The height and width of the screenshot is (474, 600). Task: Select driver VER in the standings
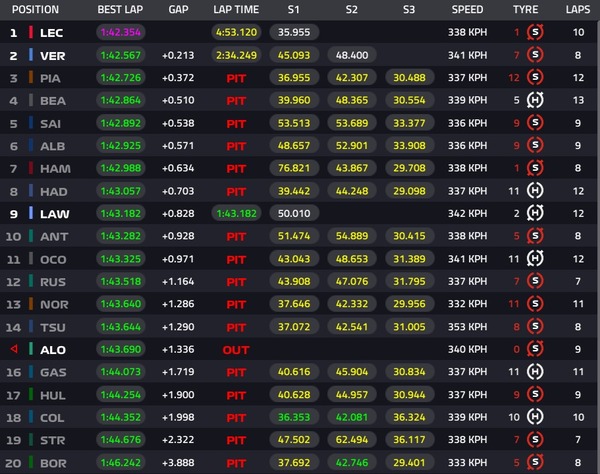pyautogui.click(x=53, y=56)
